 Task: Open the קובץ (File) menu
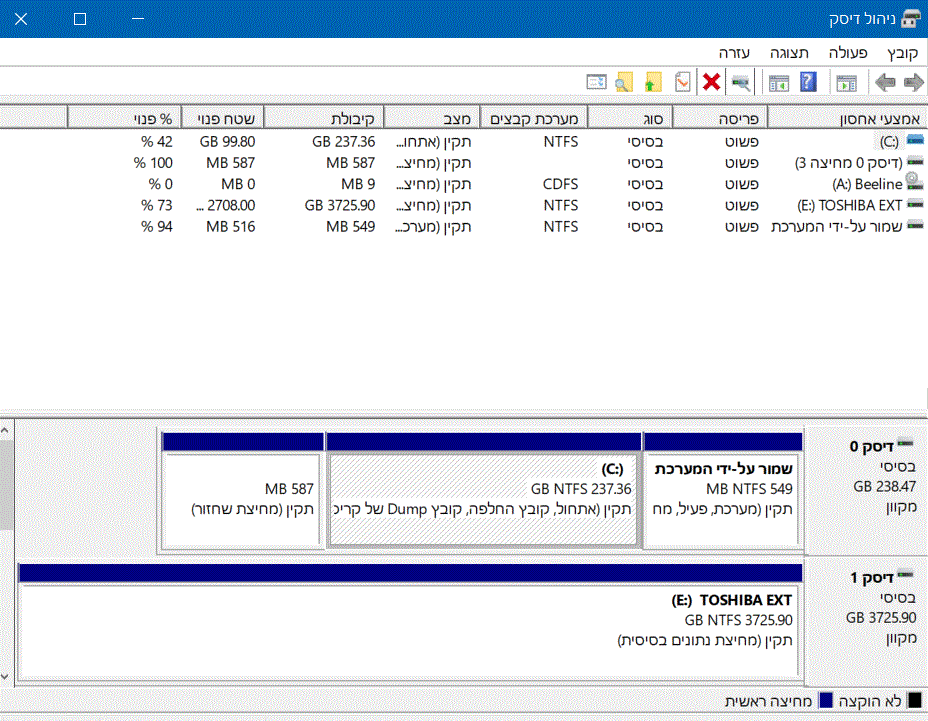[901, 52]
